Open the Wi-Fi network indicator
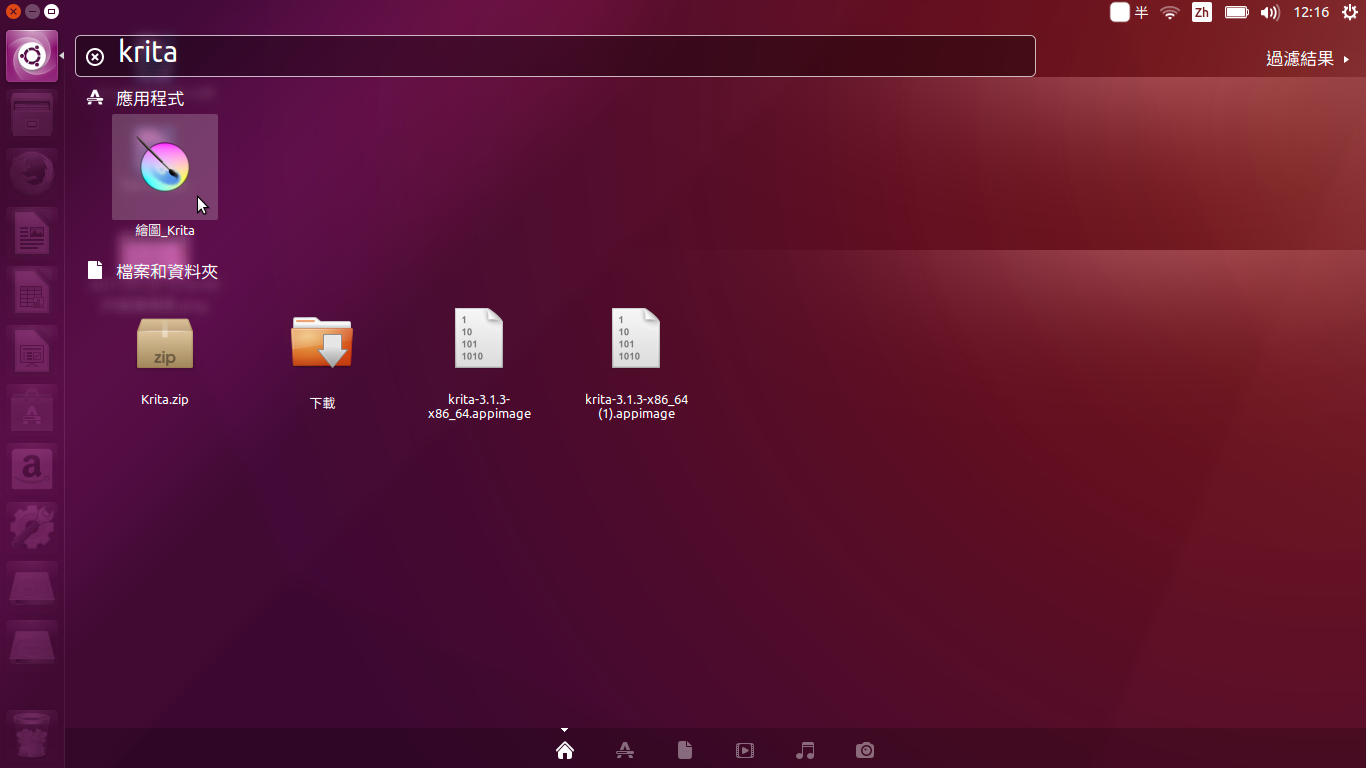 [1170, 12]
